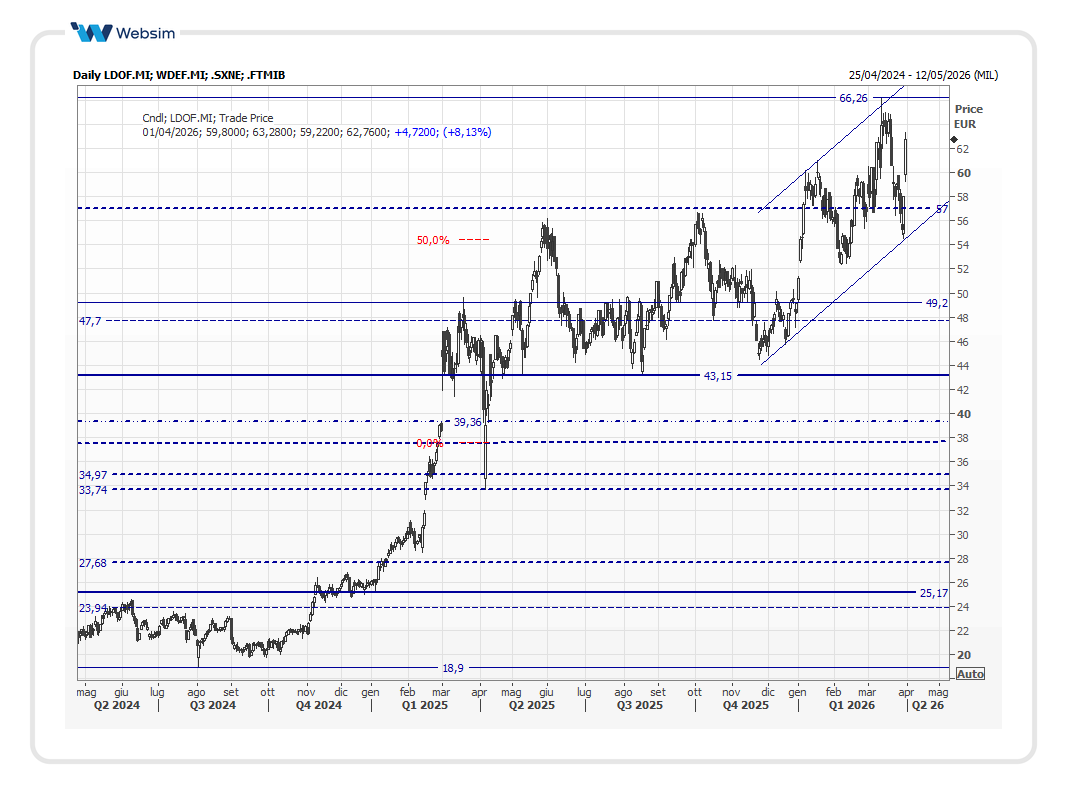Viewport: 1067px width, 794px height.
Task: Click the 18,9 bottom level label
Action: pyautogui.click(x=452, y=667)
